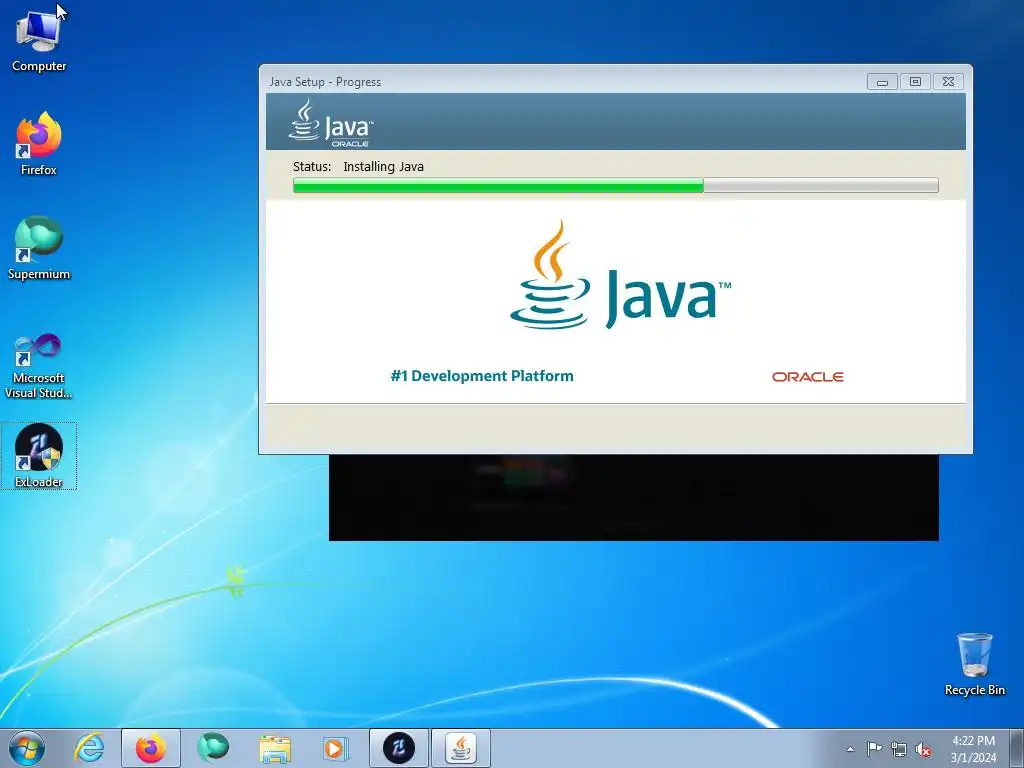
Task: Click the 'Java Setup - Progress' title bar
Action: [562, 82]
